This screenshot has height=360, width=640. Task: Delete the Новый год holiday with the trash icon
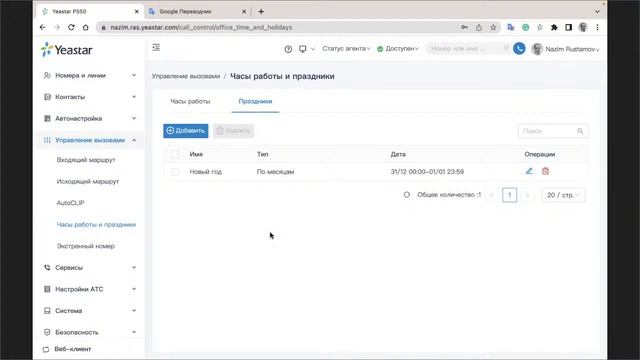pyautogui.click(x=545, y=171)
